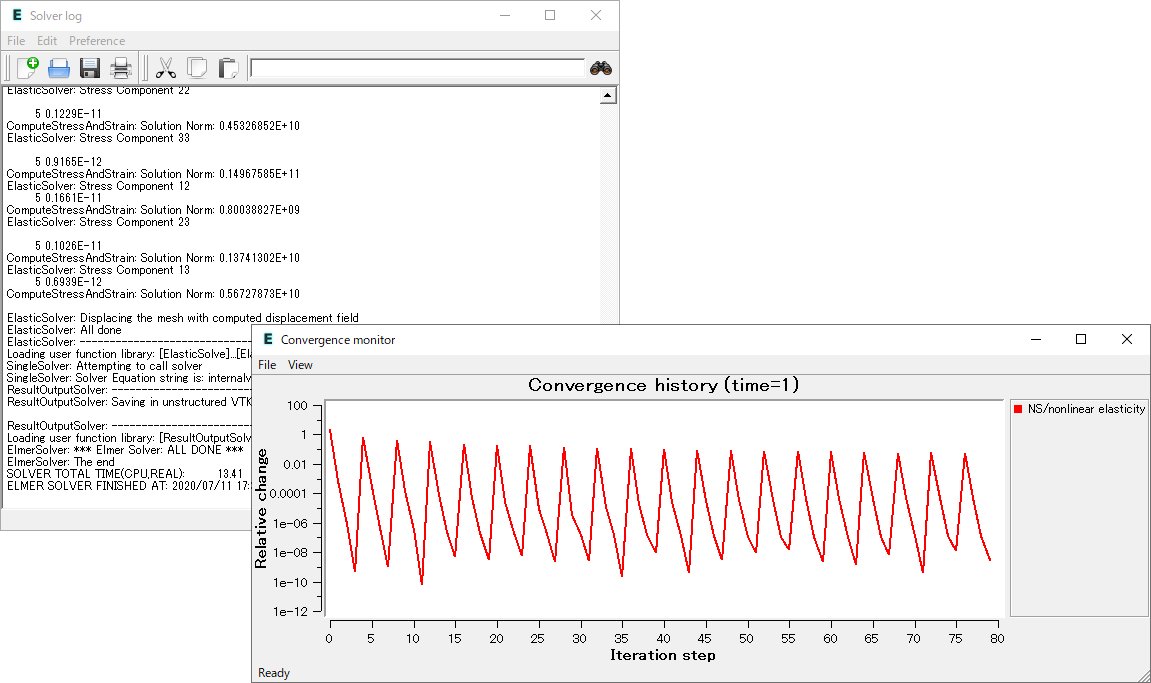Click the New document icon in Solver log
The height and width of the screenshot is (683, 1151).
27,68
